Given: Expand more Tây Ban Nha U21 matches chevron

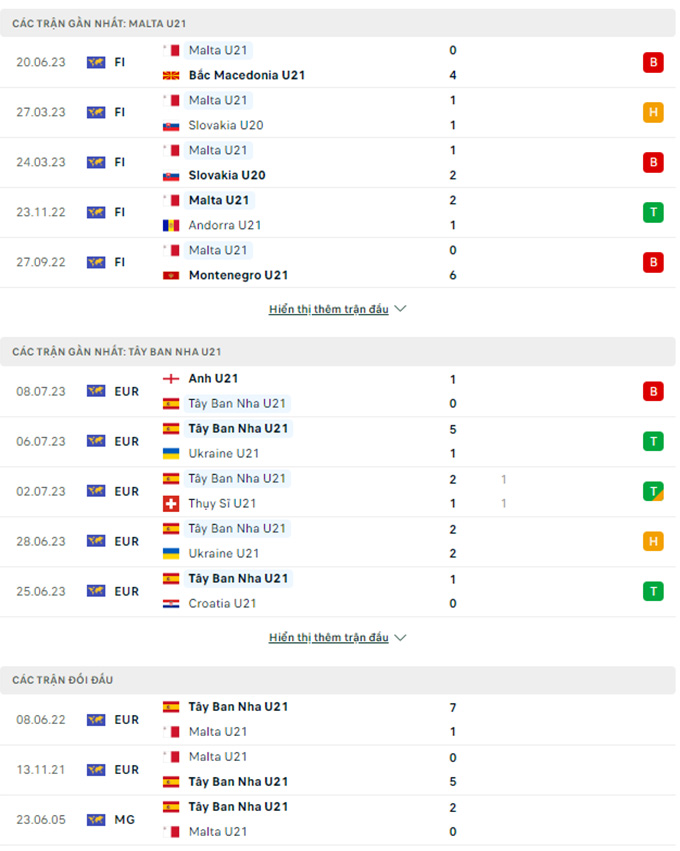Looking at the screenshot, I should [401, 637].
